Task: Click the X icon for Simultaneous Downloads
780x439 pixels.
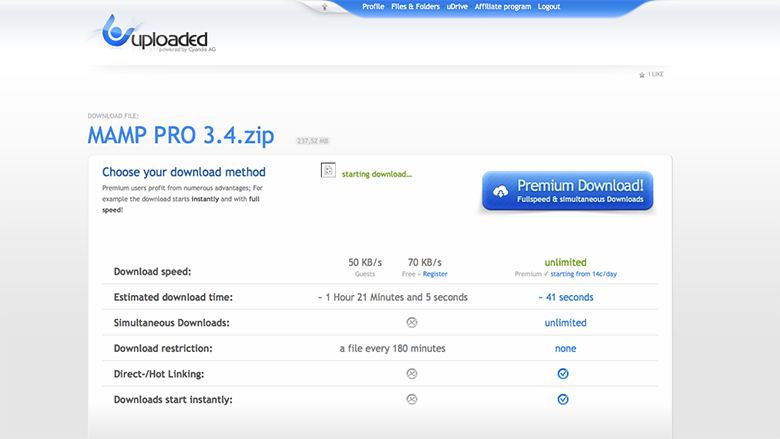Action: pos(411,323)
